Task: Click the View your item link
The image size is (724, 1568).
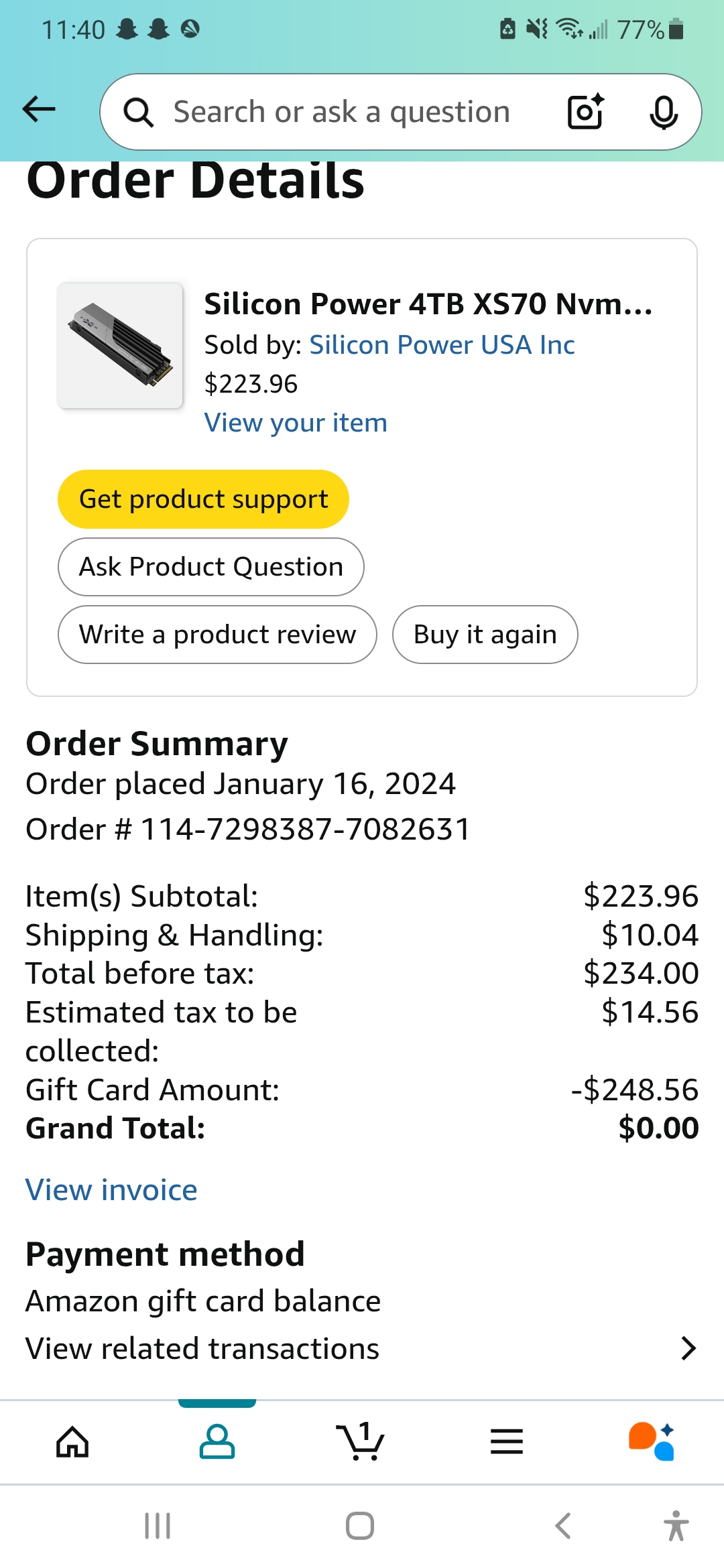Action: coord(296,423)
